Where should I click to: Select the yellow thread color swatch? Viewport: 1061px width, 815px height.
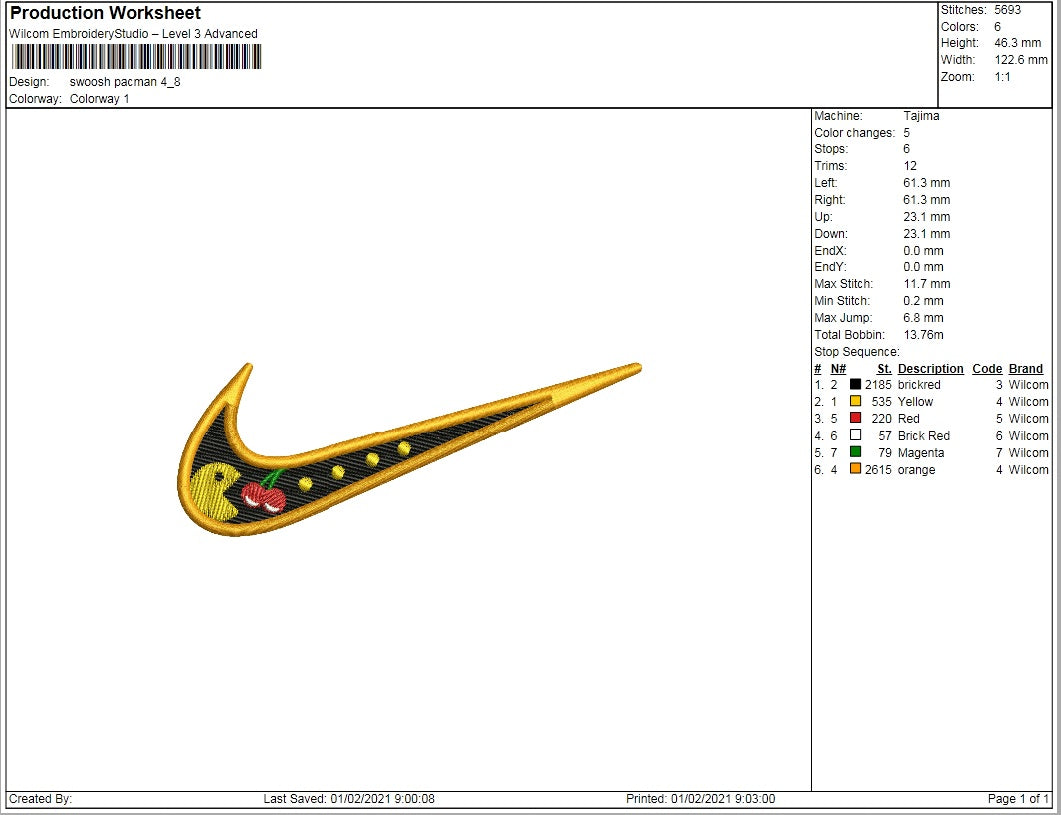[855, 402]
